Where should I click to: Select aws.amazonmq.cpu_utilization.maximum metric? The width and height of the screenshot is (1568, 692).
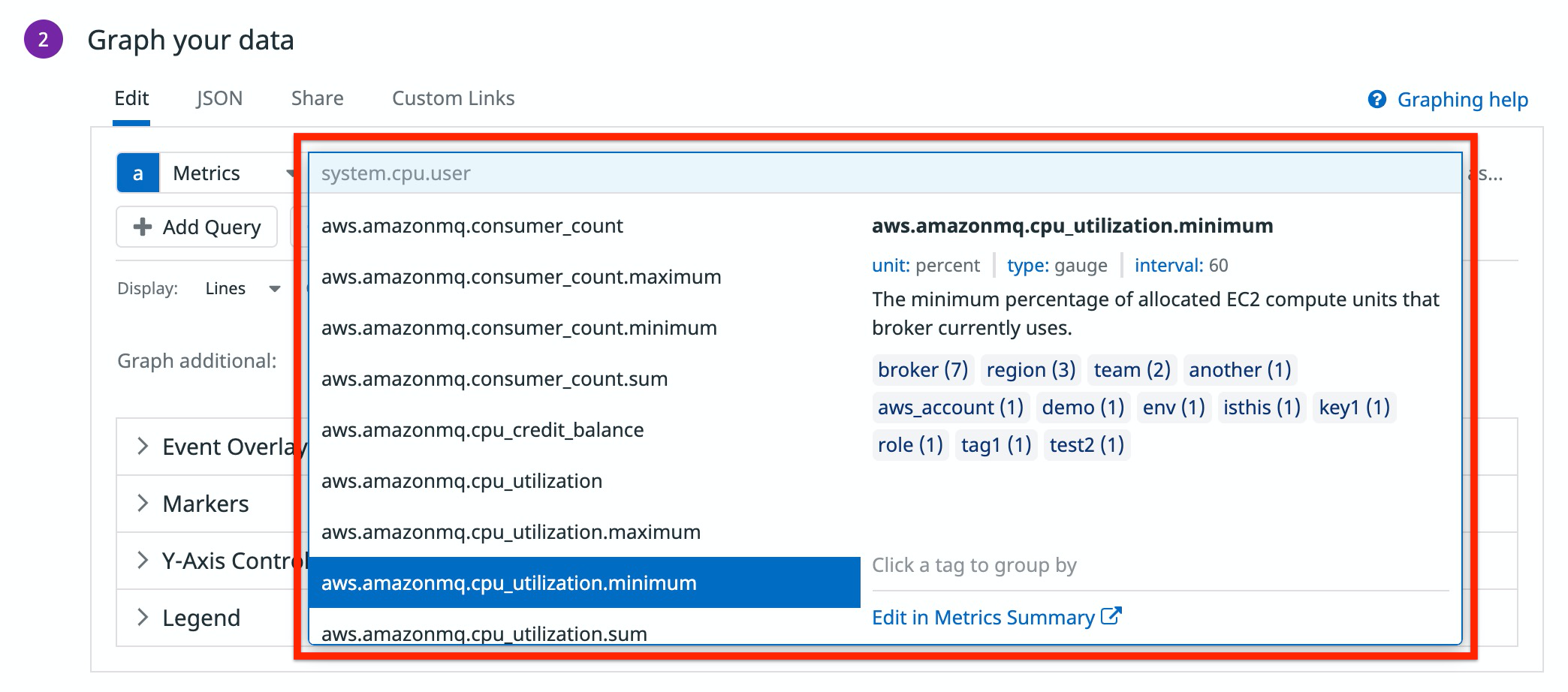(584, 532)
